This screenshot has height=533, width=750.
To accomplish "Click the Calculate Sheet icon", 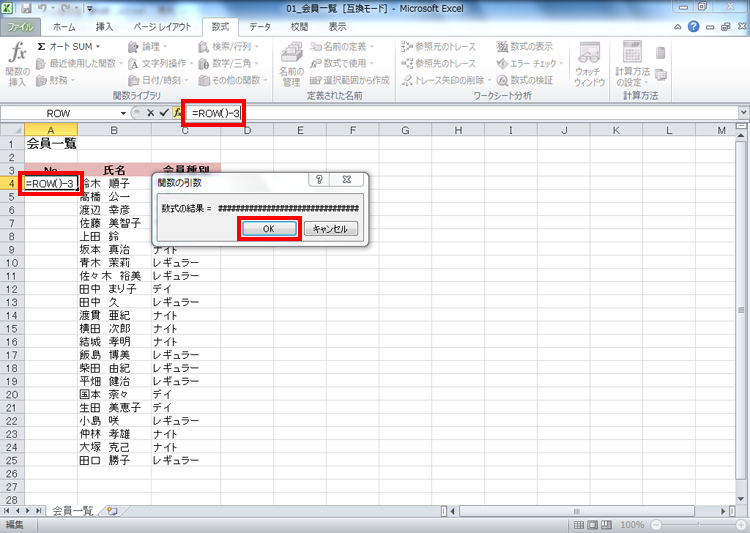I will point(661,75).
